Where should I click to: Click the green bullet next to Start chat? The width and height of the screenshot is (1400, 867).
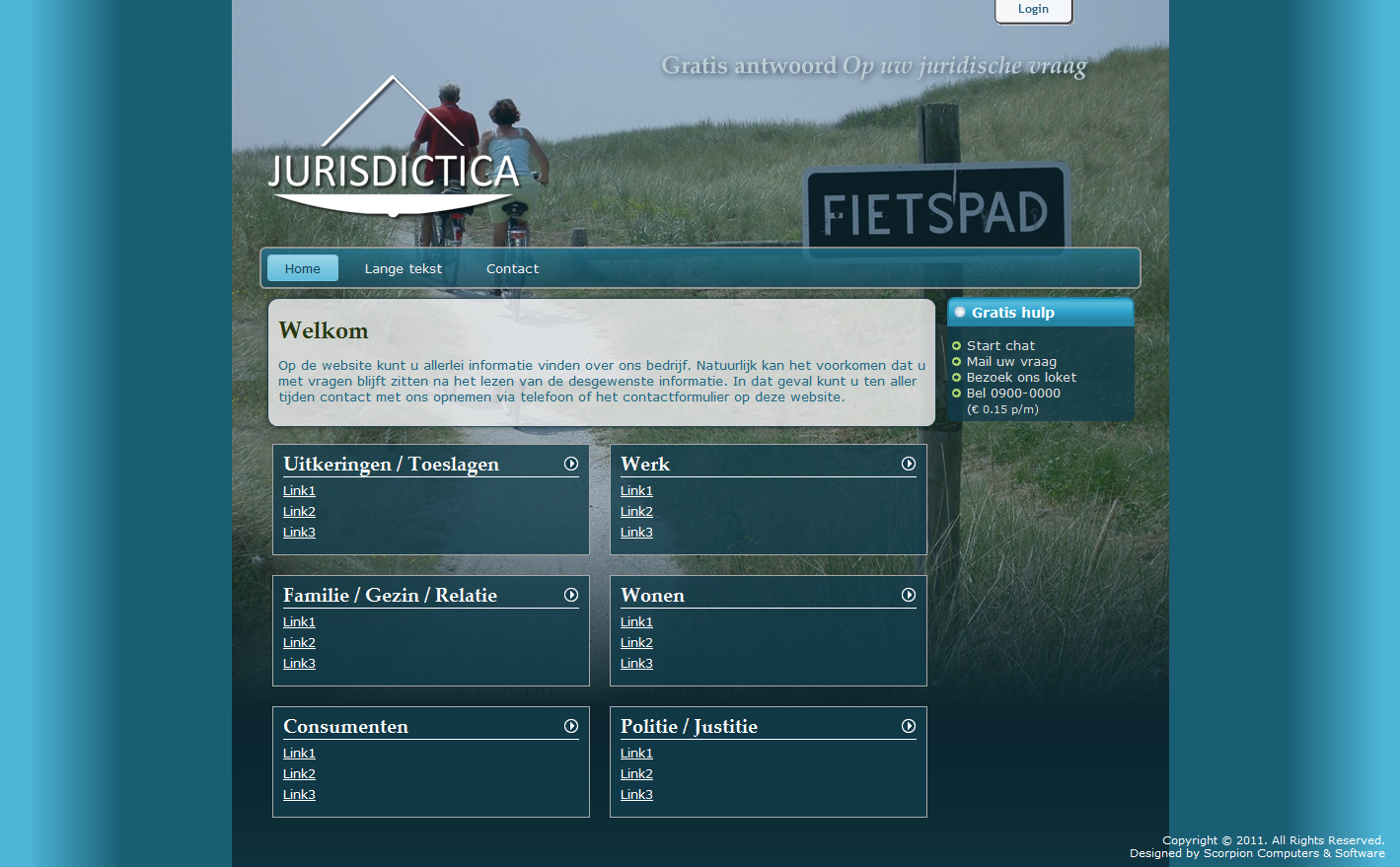click(x=956, y=346)
